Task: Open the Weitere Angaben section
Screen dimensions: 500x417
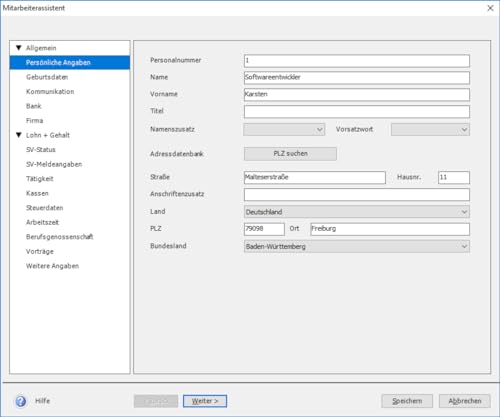Action: 52,266
